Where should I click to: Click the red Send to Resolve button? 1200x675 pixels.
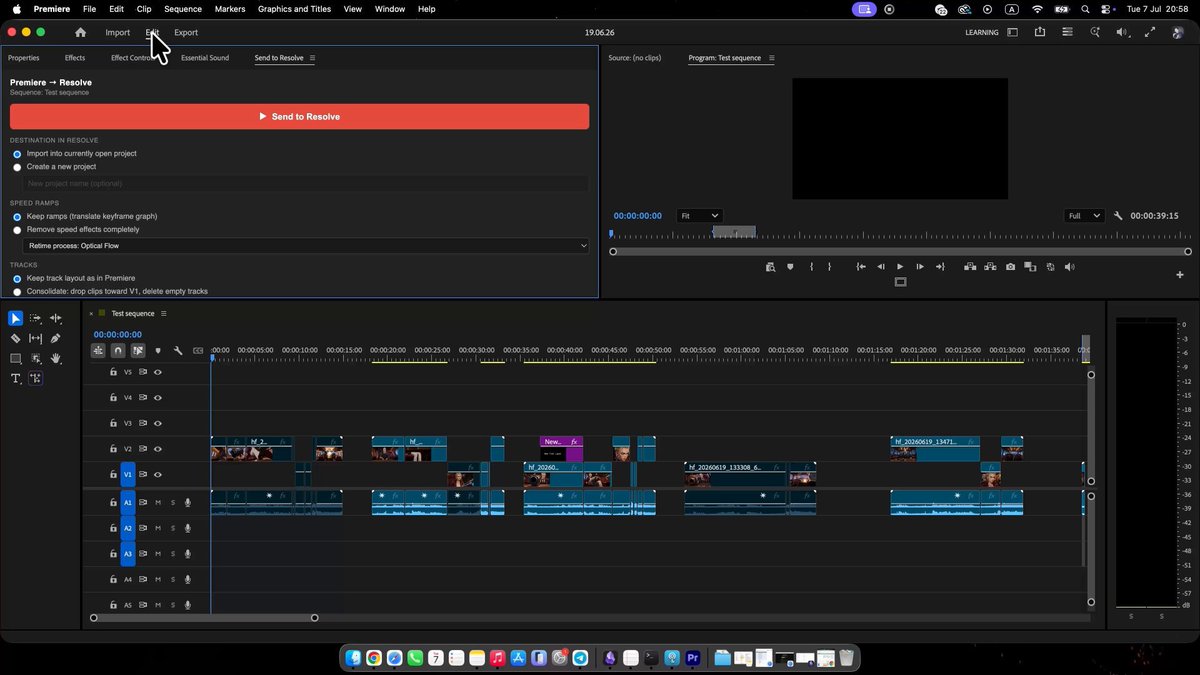coord(299,117)
